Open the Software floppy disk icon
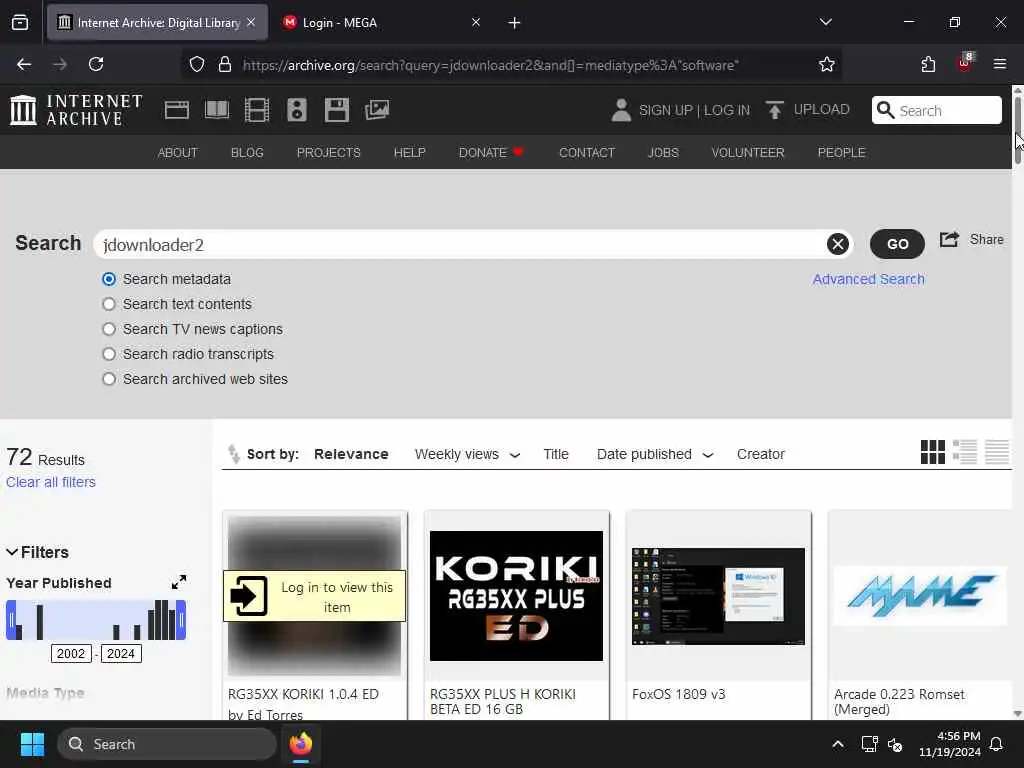The height and width of the screenshot is (768, 1024). coord(337,110)
